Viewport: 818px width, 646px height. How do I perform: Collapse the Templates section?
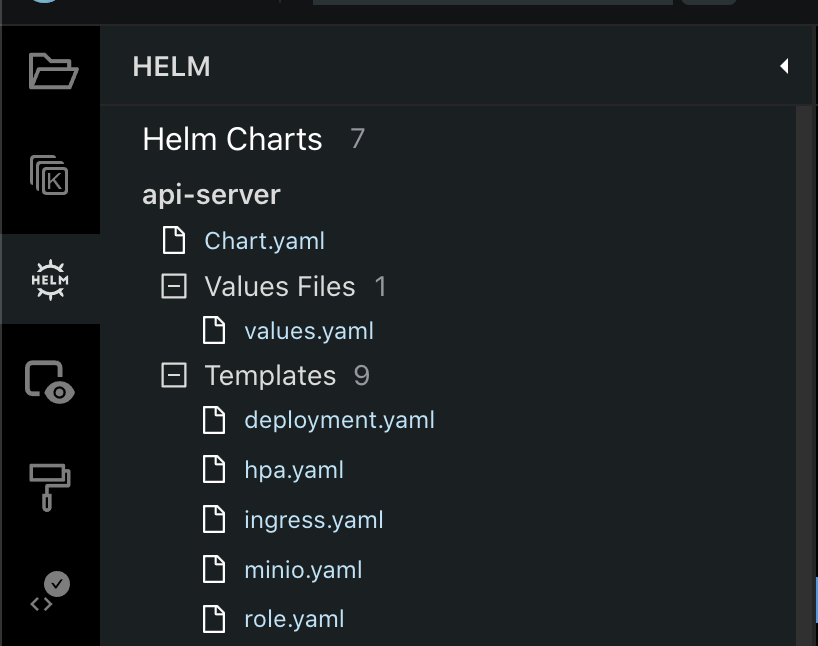click(x=174, y=376)
